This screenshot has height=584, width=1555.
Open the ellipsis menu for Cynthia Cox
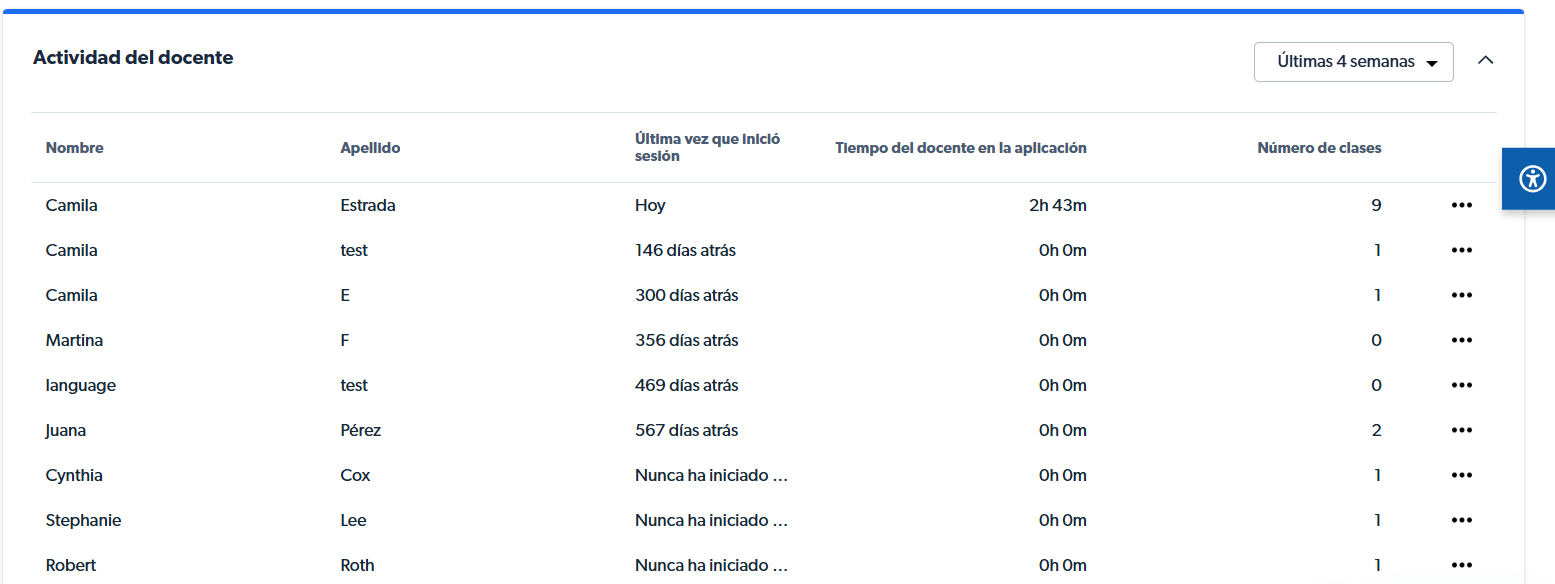click(1461, 475)
